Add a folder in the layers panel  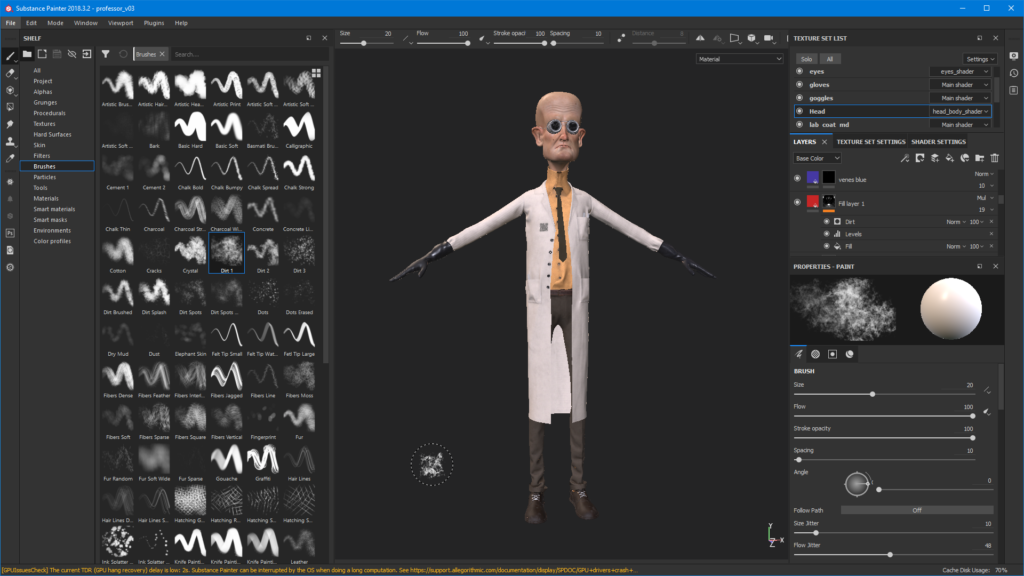click(980, 158)
